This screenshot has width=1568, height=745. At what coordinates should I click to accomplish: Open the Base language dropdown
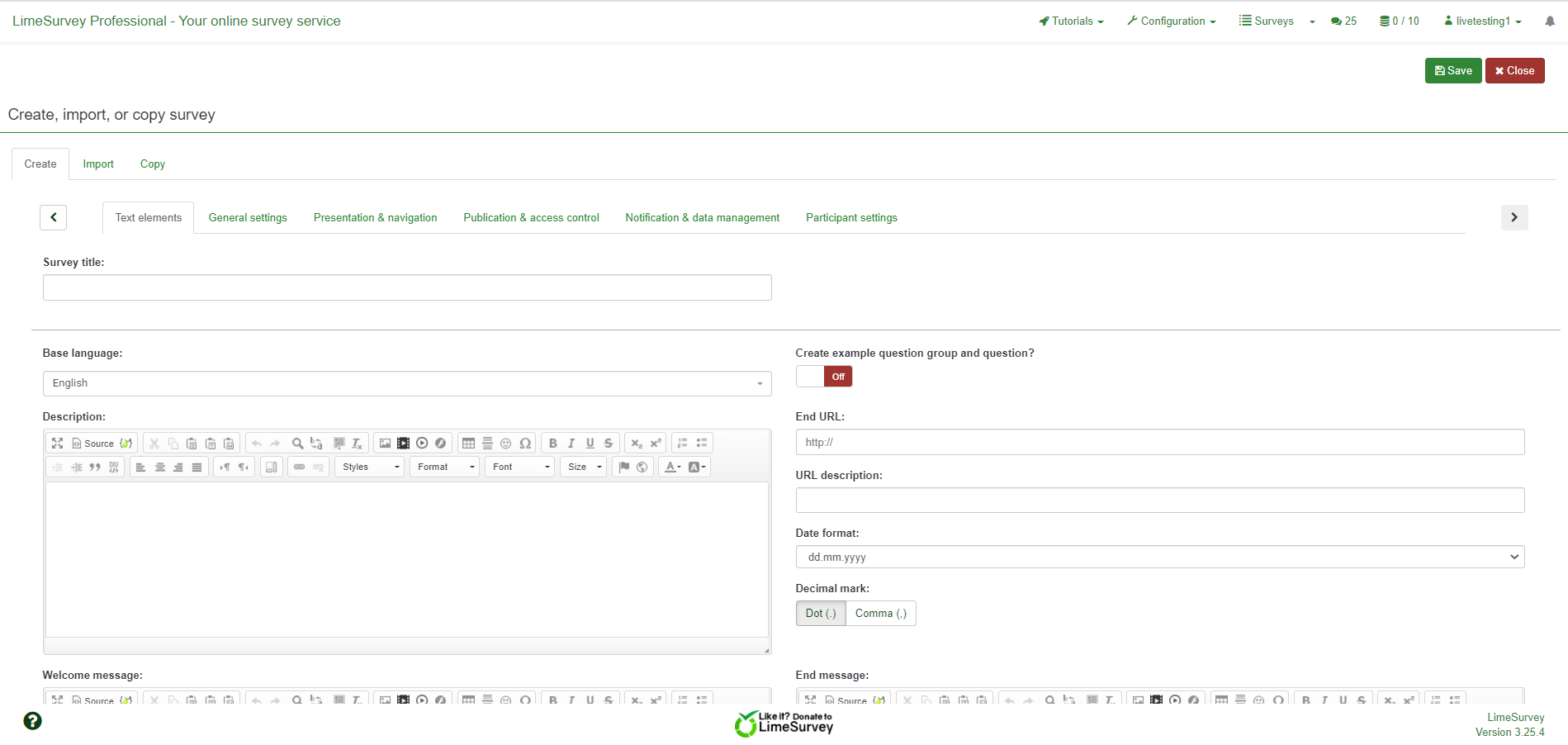pos(406,383)
